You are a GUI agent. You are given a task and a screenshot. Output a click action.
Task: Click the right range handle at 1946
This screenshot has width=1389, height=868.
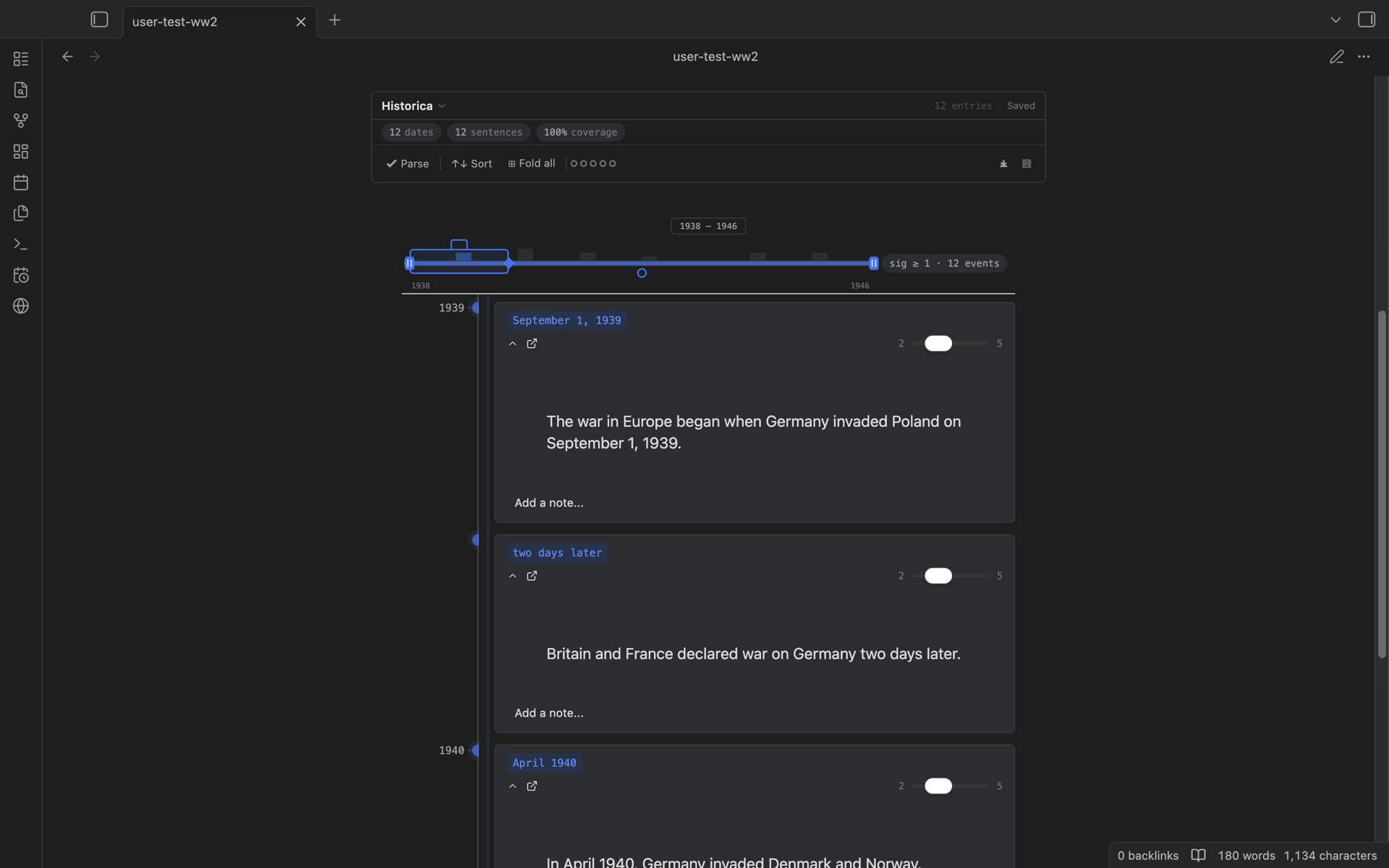click(x=873, y=263)
